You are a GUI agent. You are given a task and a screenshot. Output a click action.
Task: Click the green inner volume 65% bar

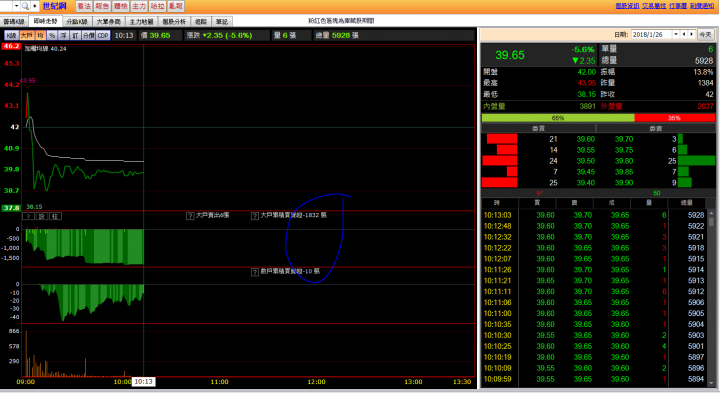click(x=558, y=118)
